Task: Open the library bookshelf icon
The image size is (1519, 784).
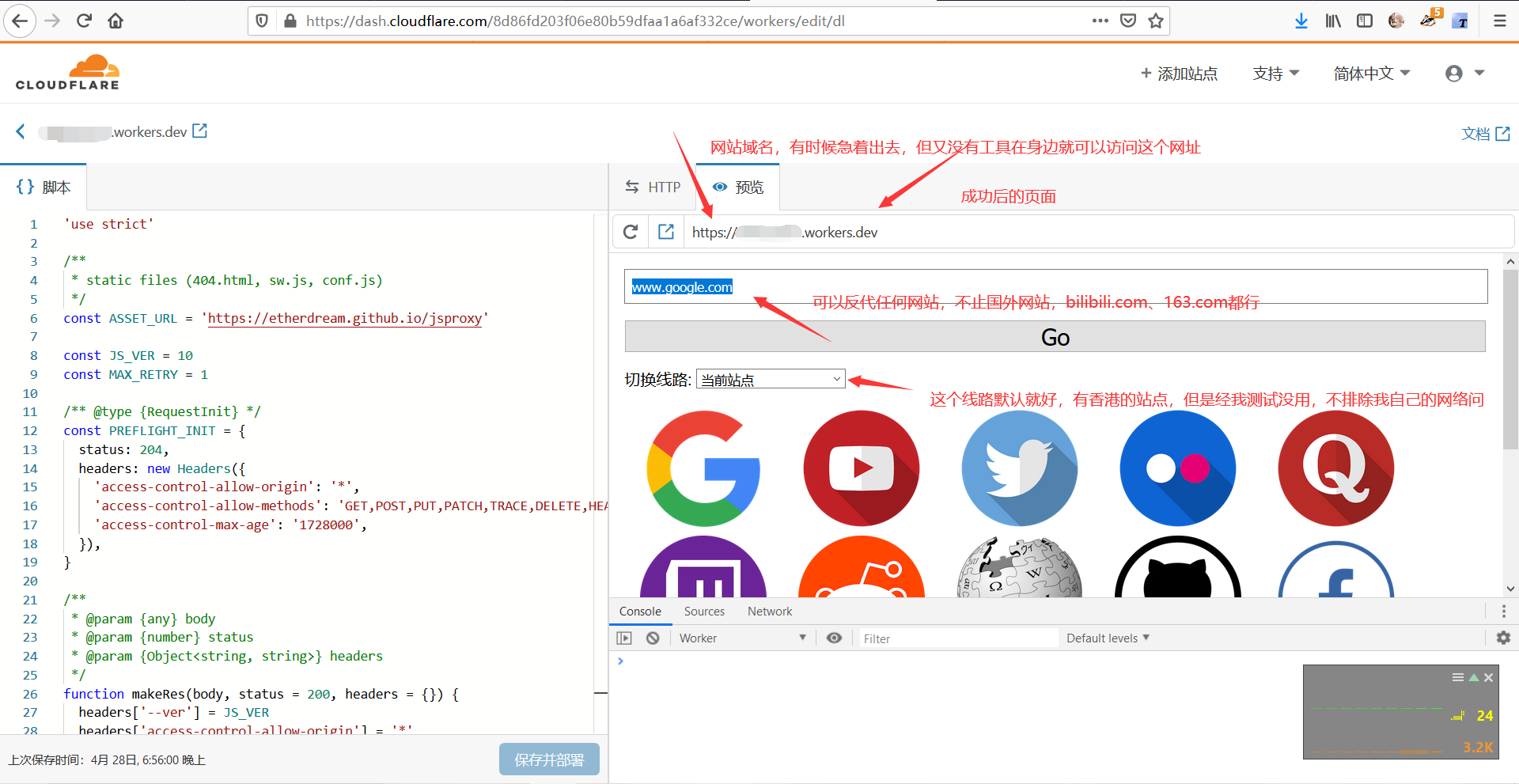Action: click(1333, 21)
